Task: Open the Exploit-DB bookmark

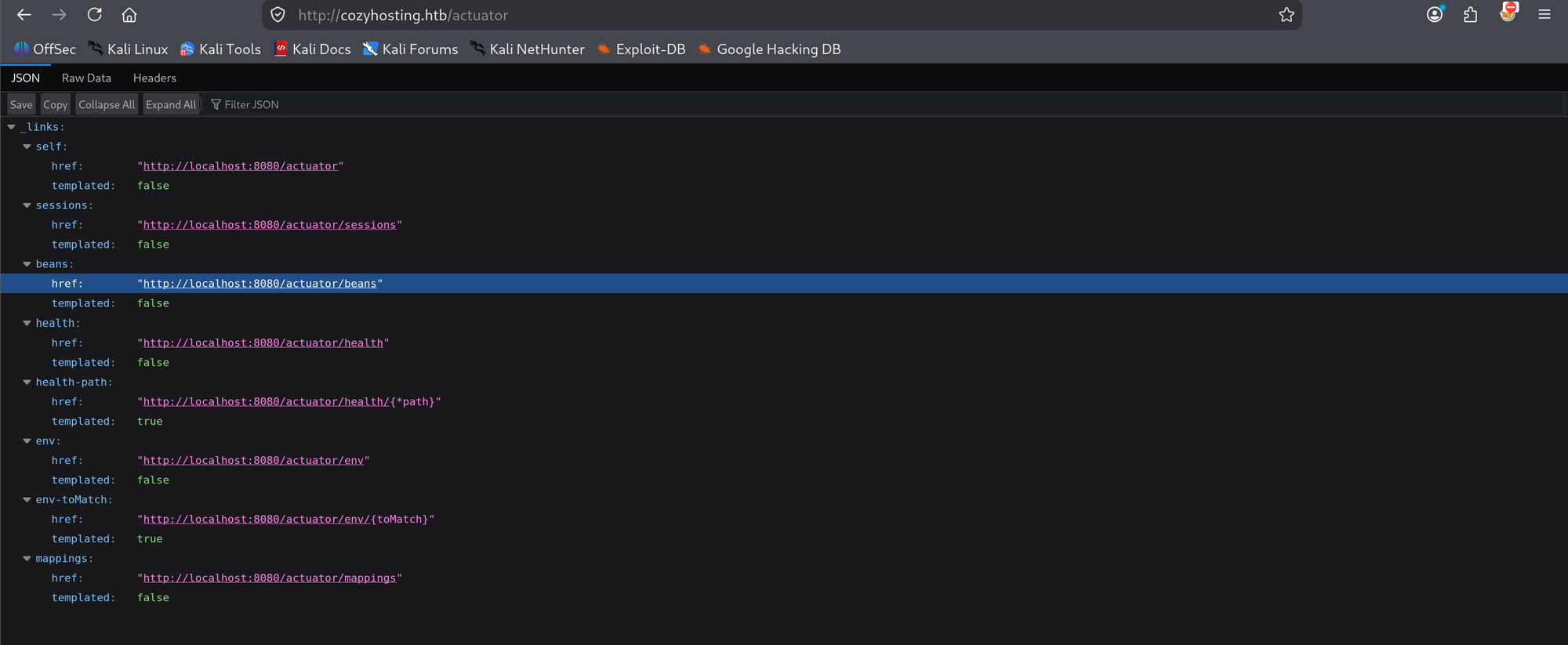Action: [641, 49]
